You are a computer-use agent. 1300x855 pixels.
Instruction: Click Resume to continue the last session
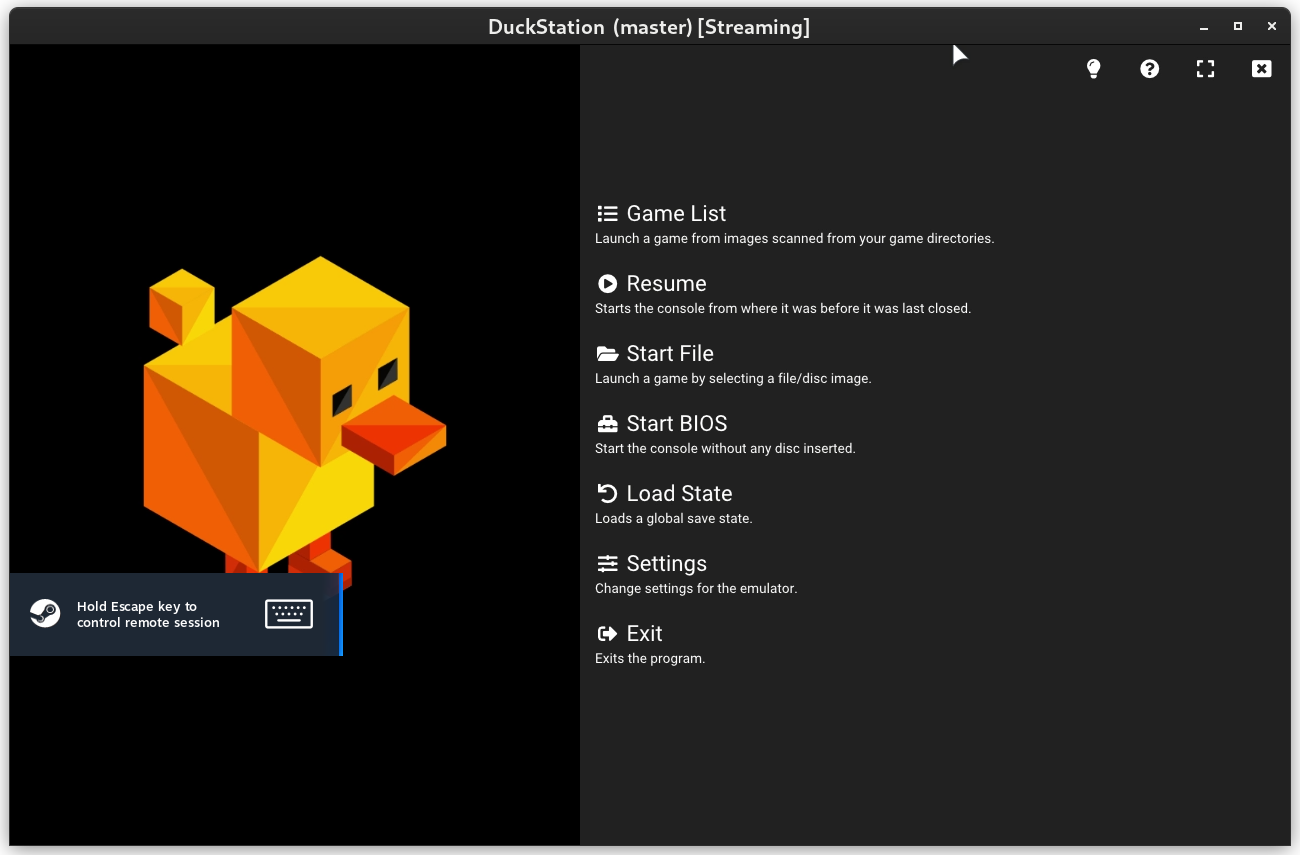click(x=665, y=283)
